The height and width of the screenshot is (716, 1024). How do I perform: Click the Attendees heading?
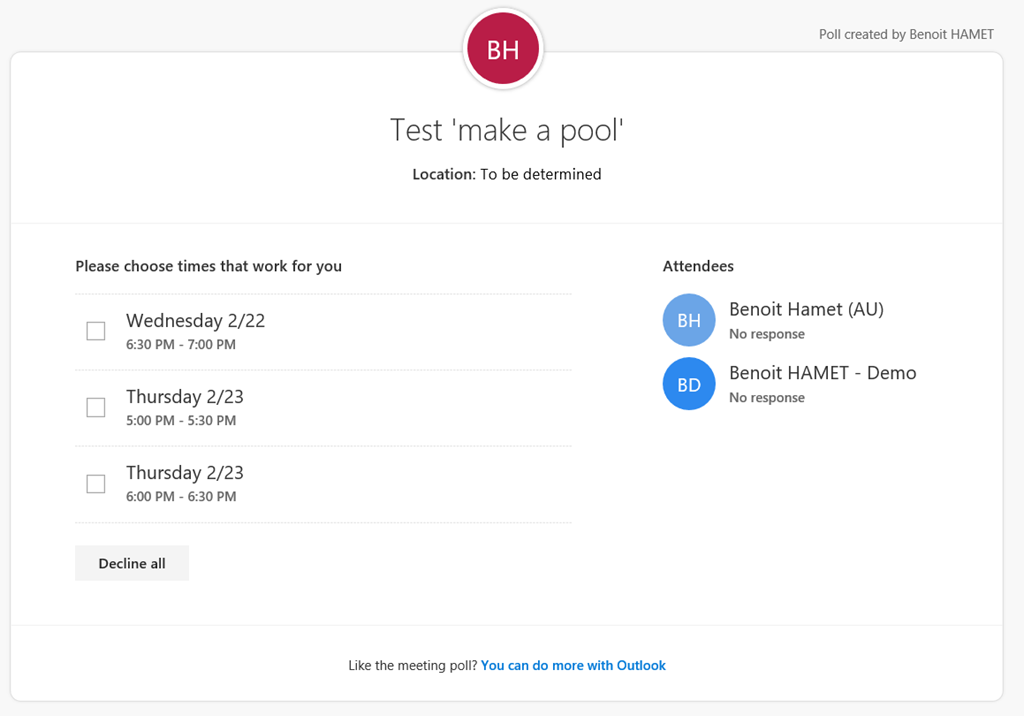pos(698,266)
